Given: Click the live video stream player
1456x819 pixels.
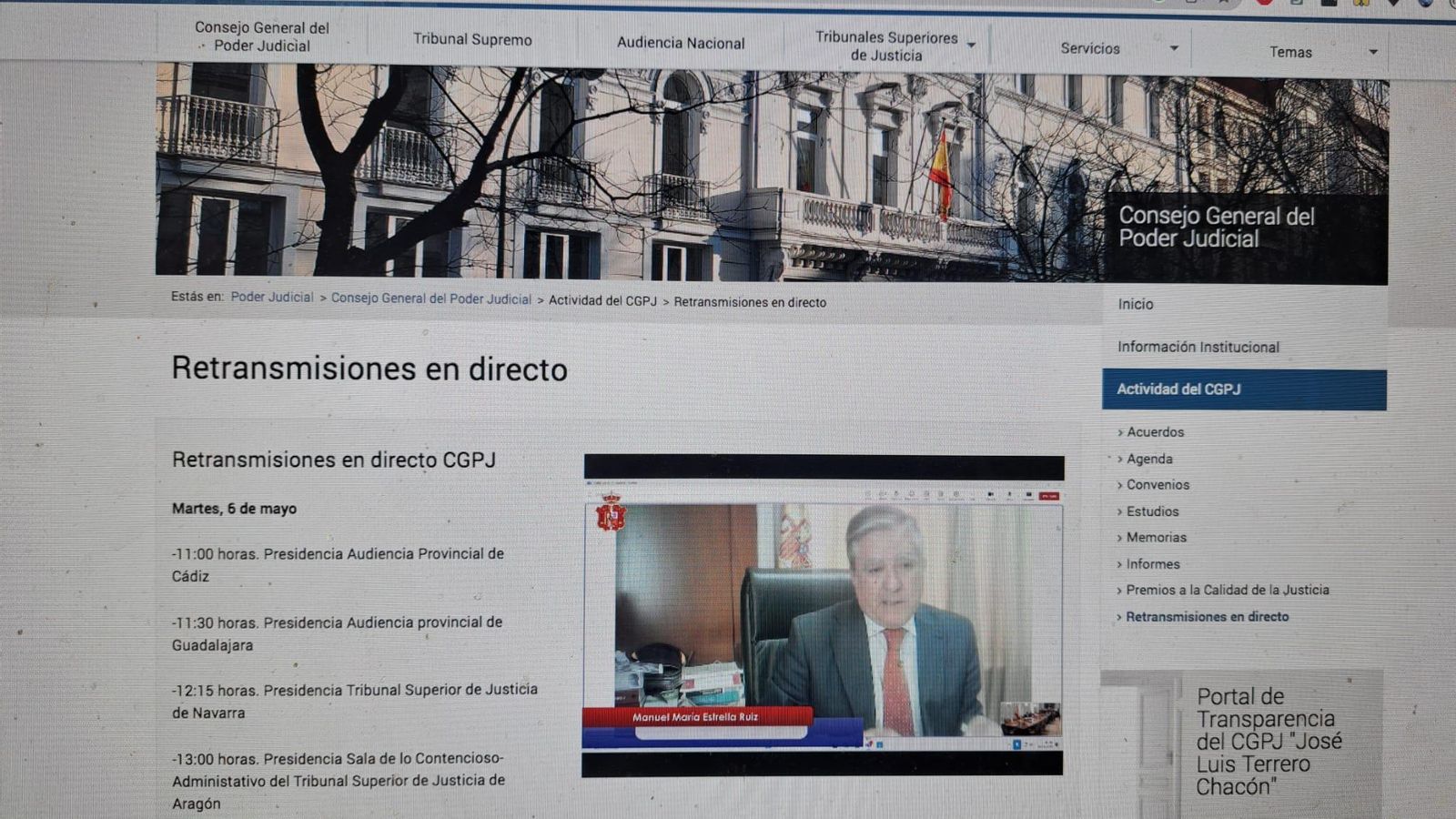Looking at the screenshot, I should coord(823,616).
